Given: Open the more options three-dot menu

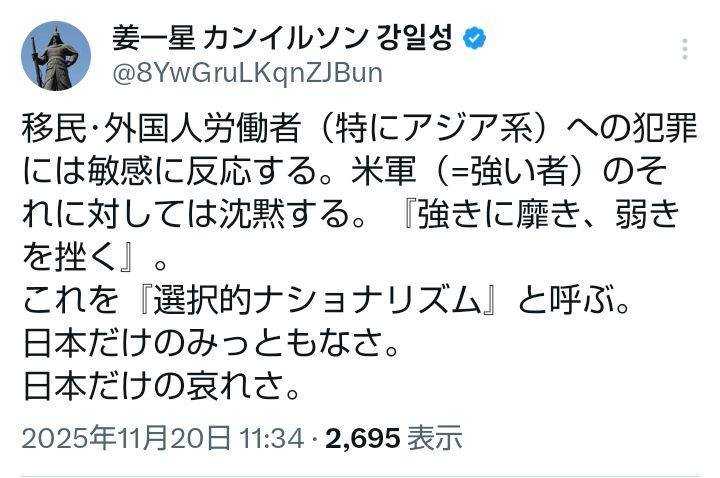Looking at the screenshot, I should [685, 50].
